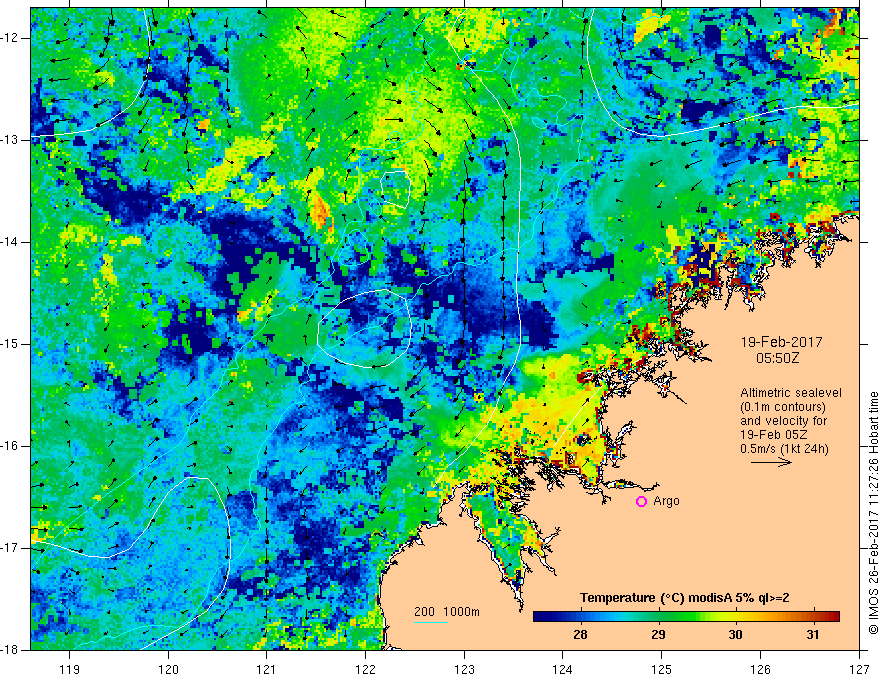This screenshot has width=880, height=680.
Task: Click the longitude '125' axis label
Action: point(662,669)
